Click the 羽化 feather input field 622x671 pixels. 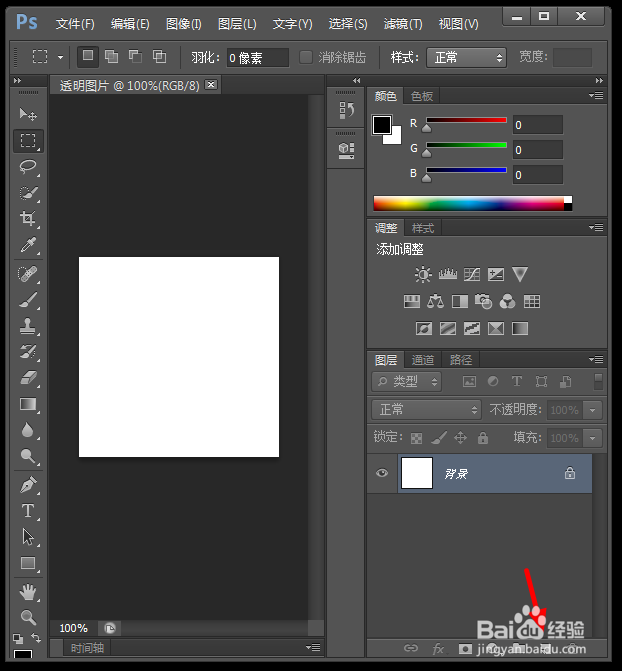coord(257,58)
